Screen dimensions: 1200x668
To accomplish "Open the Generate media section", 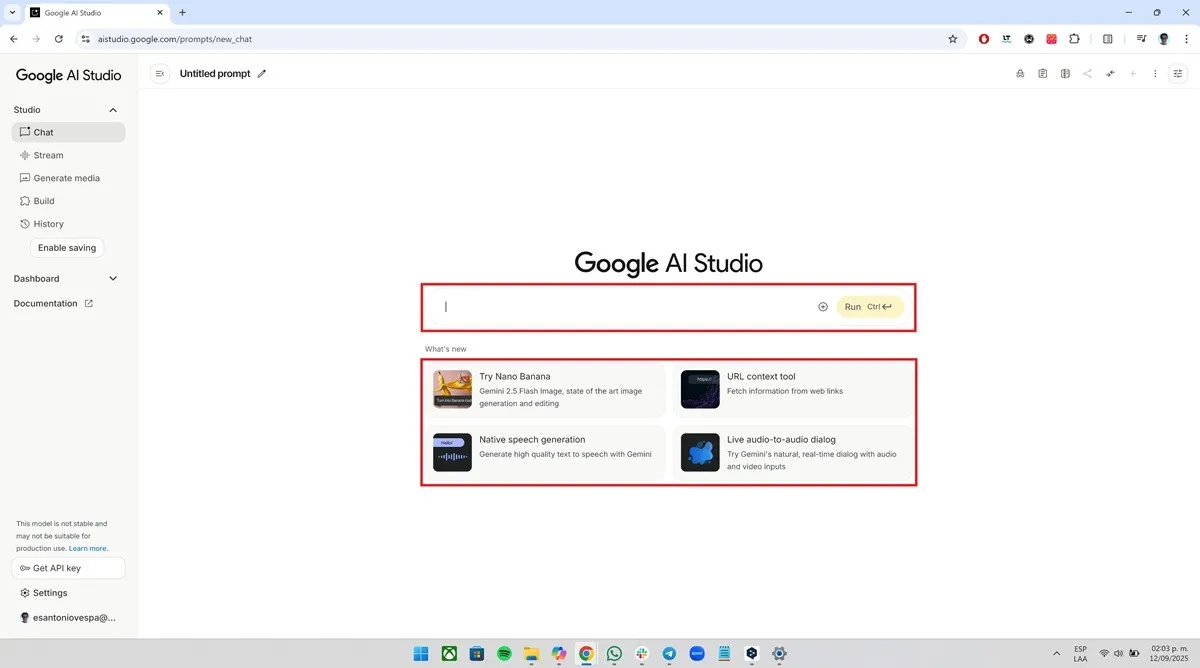I will click(67, 178).
